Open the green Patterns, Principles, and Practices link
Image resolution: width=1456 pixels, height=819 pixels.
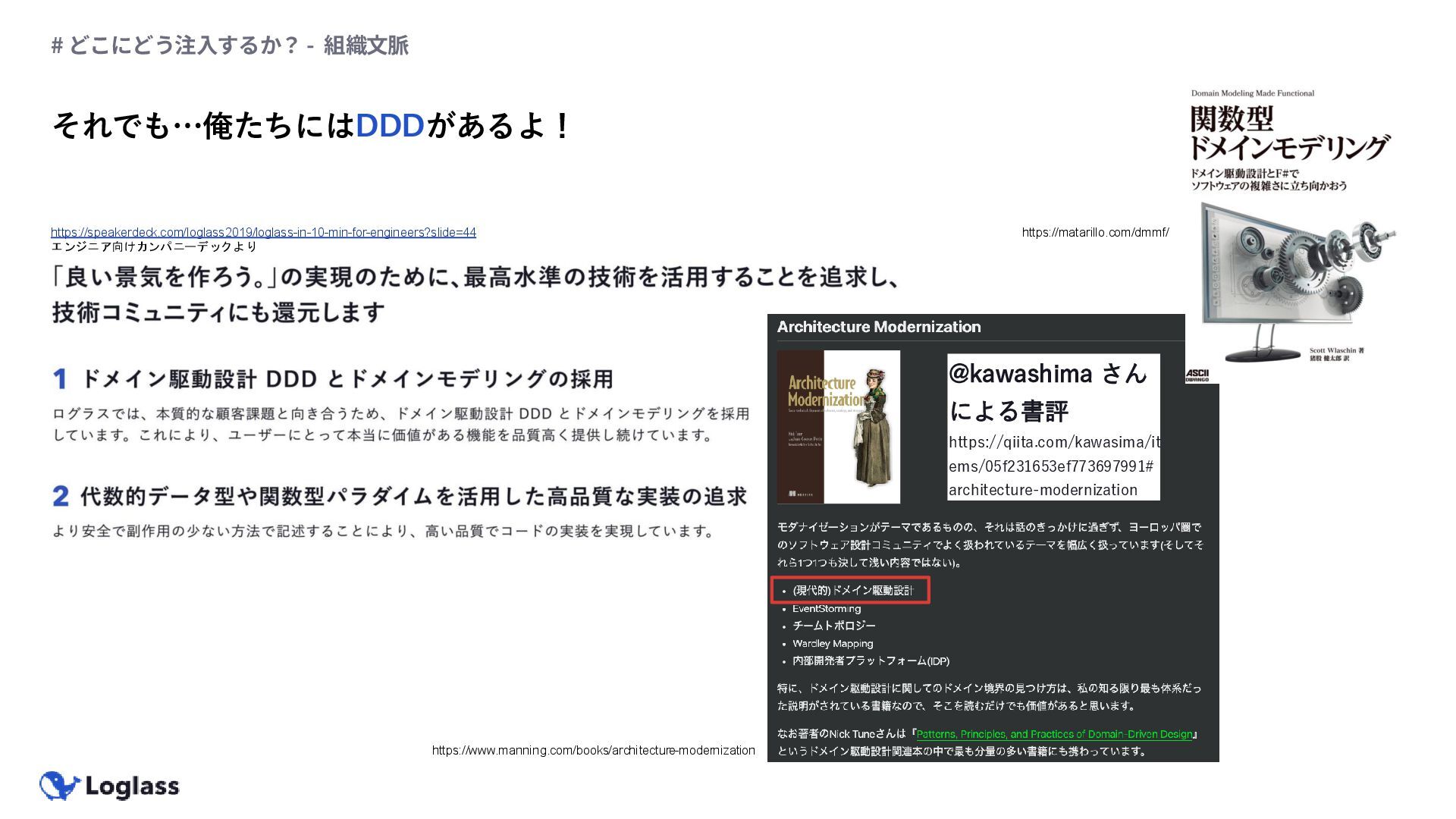1054,734
